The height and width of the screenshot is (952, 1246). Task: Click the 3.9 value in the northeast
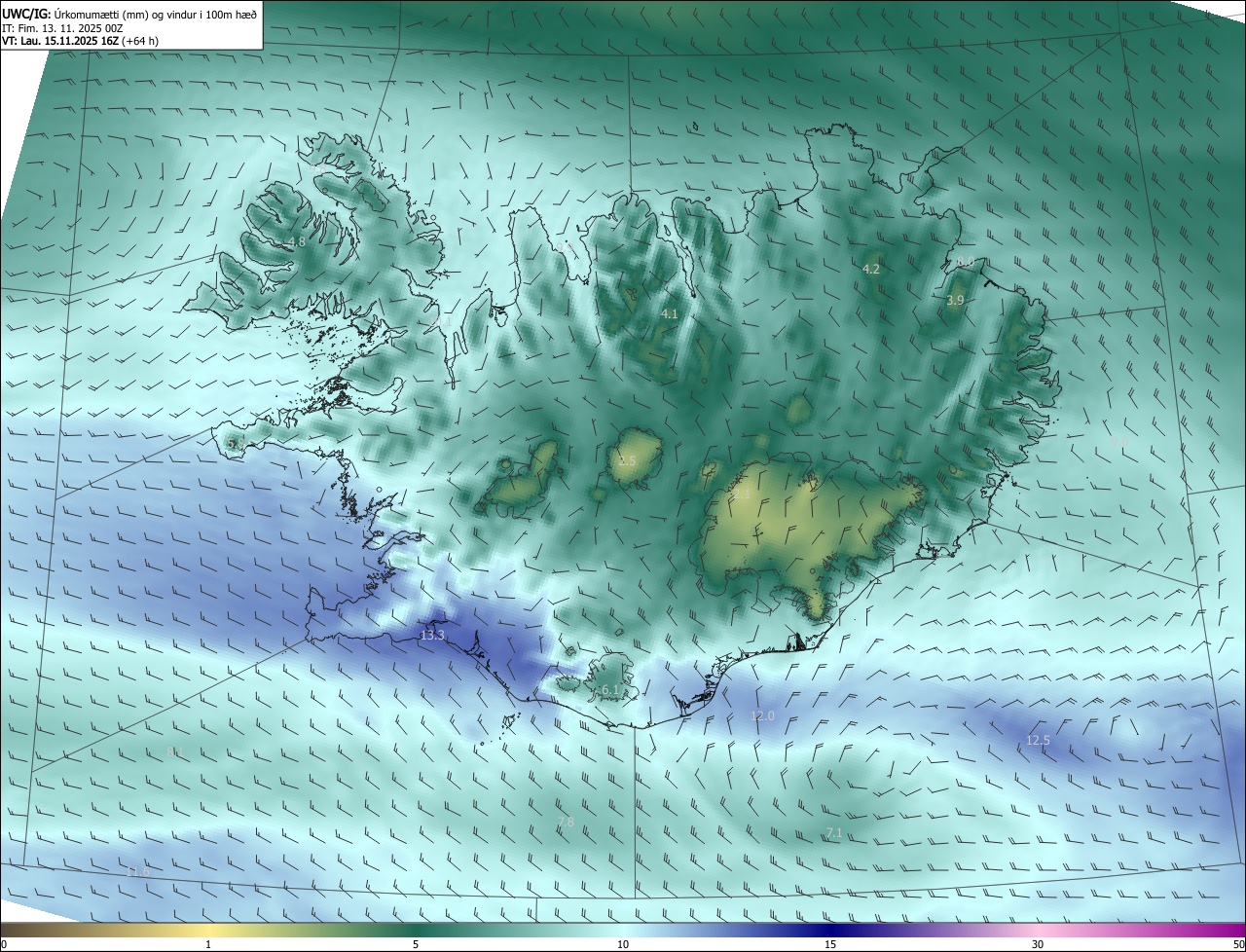click(955, 301)
